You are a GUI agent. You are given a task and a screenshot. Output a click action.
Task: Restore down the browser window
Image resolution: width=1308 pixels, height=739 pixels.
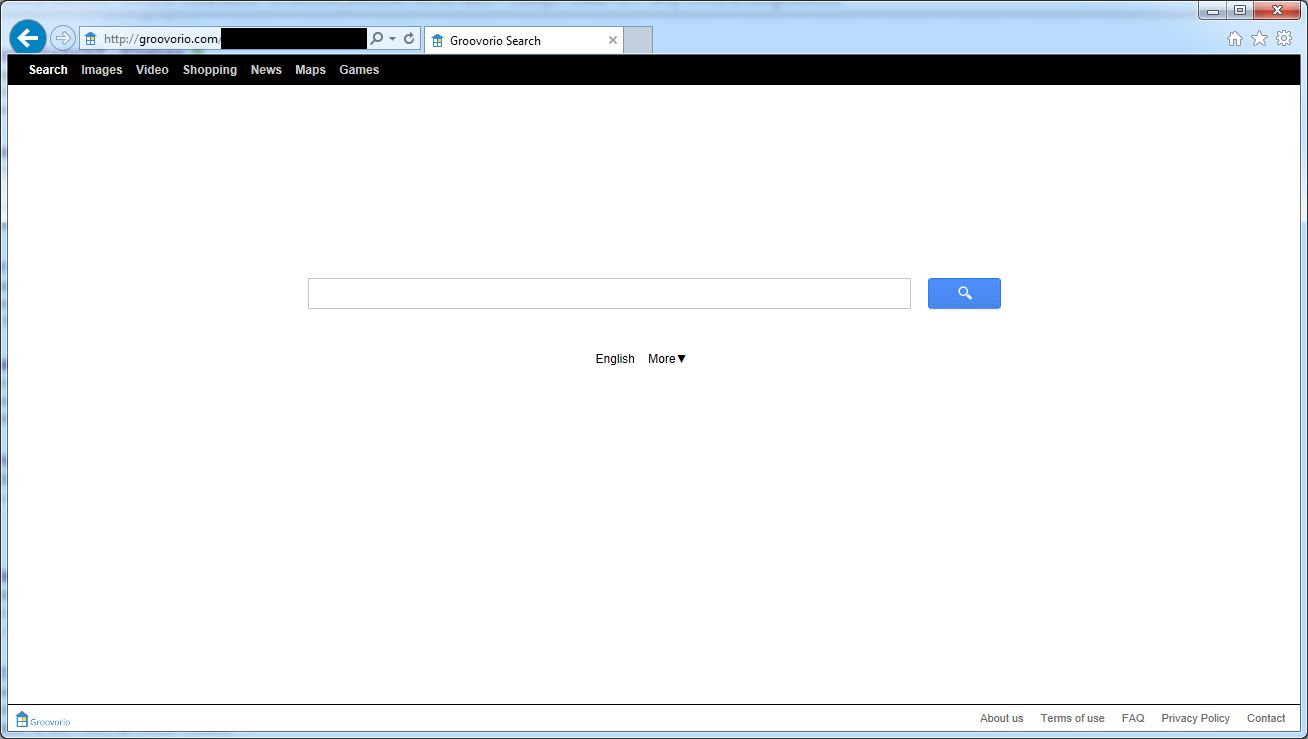click(x=1240, y=11)
